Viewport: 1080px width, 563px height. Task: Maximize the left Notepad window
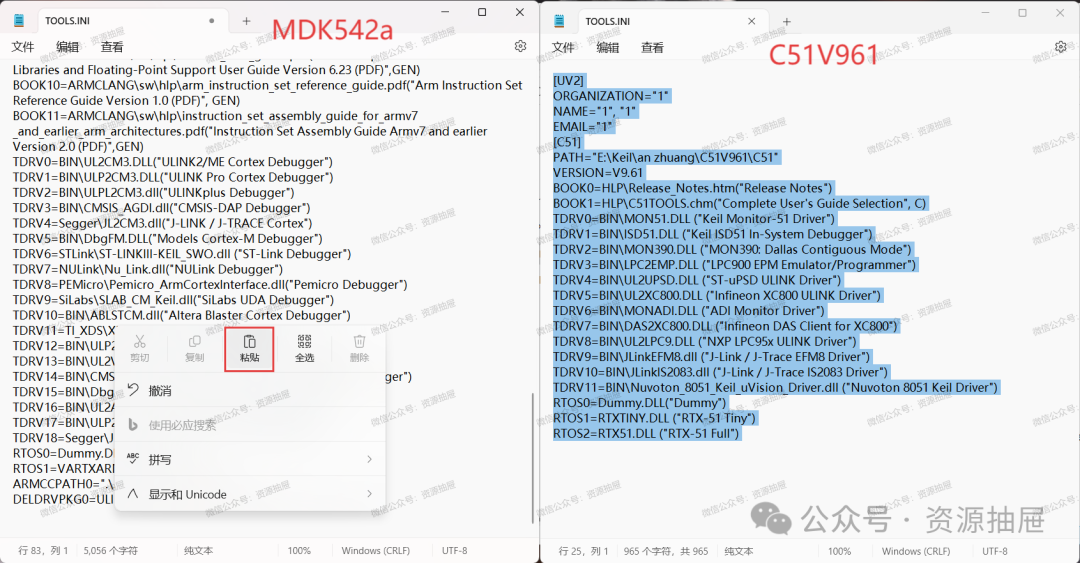pos(482,12)
